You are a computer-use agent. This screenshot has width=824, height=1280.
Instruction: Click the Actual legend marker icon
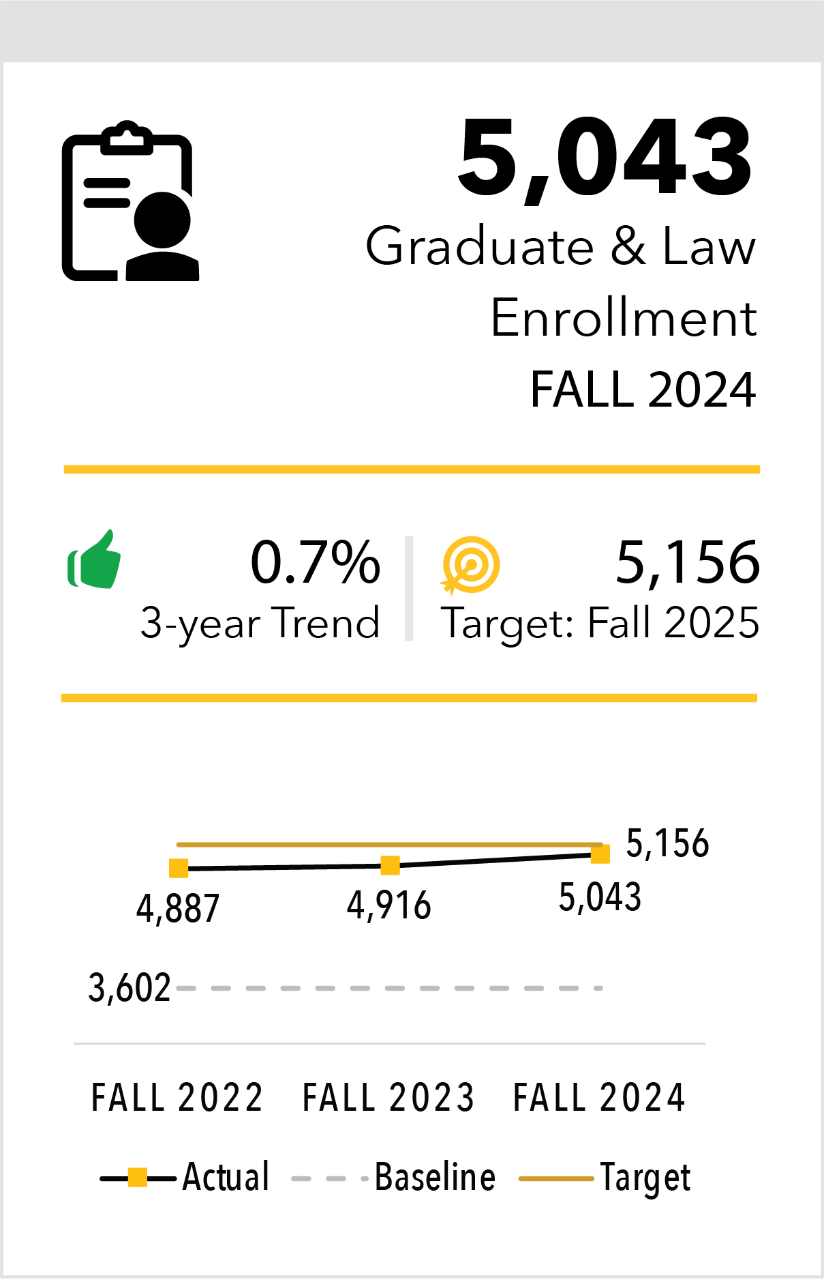(138, 1178)
